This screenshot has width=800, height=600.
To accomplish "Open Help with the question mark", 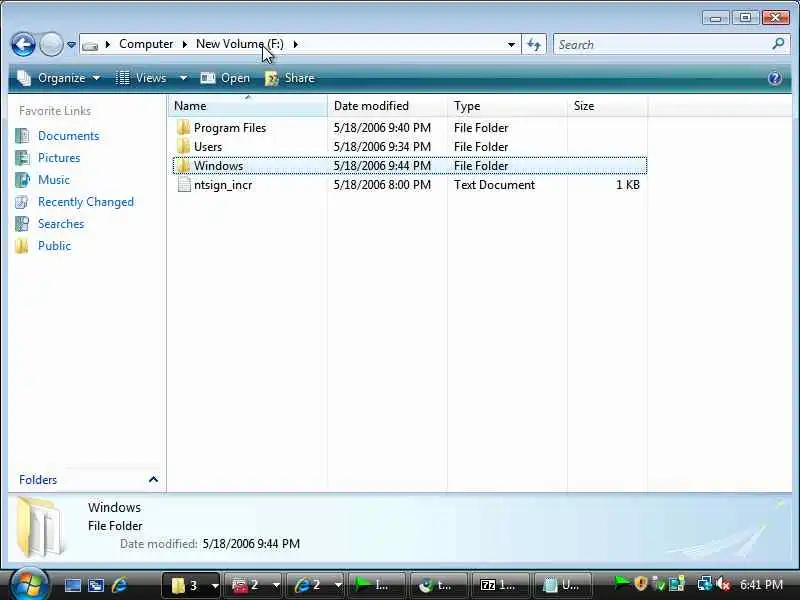I will click(774, 78).
